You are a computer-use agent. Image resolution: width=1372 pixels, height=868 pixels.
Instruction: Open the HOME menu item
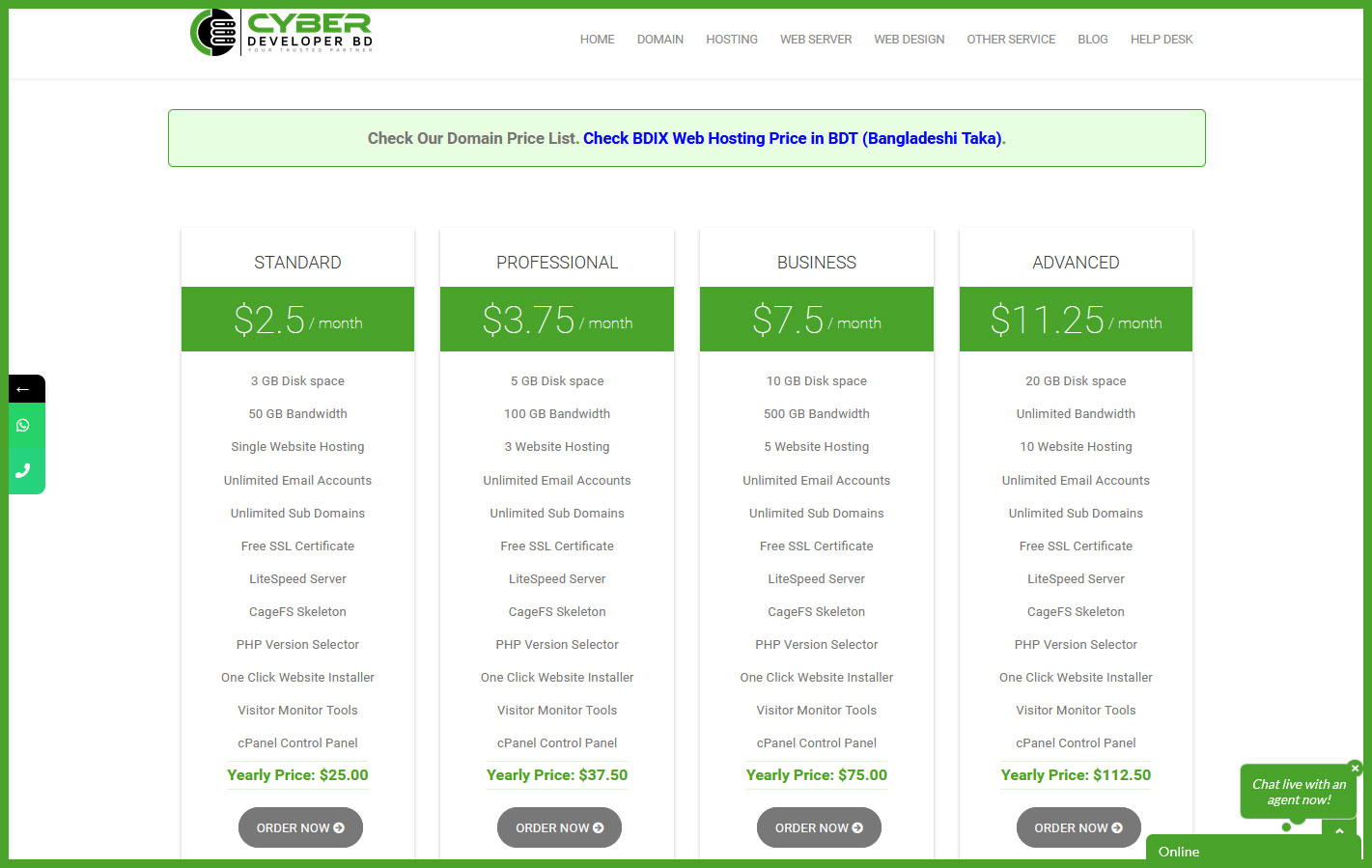coord(597,40)
